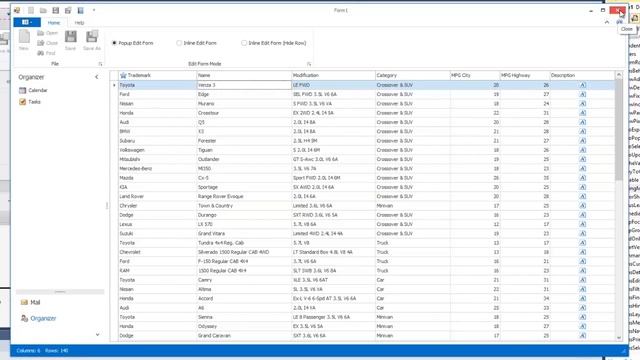Sort by MPG Highway column header
The height and width of the screenshot is (360, 640).
coord(525,76)
